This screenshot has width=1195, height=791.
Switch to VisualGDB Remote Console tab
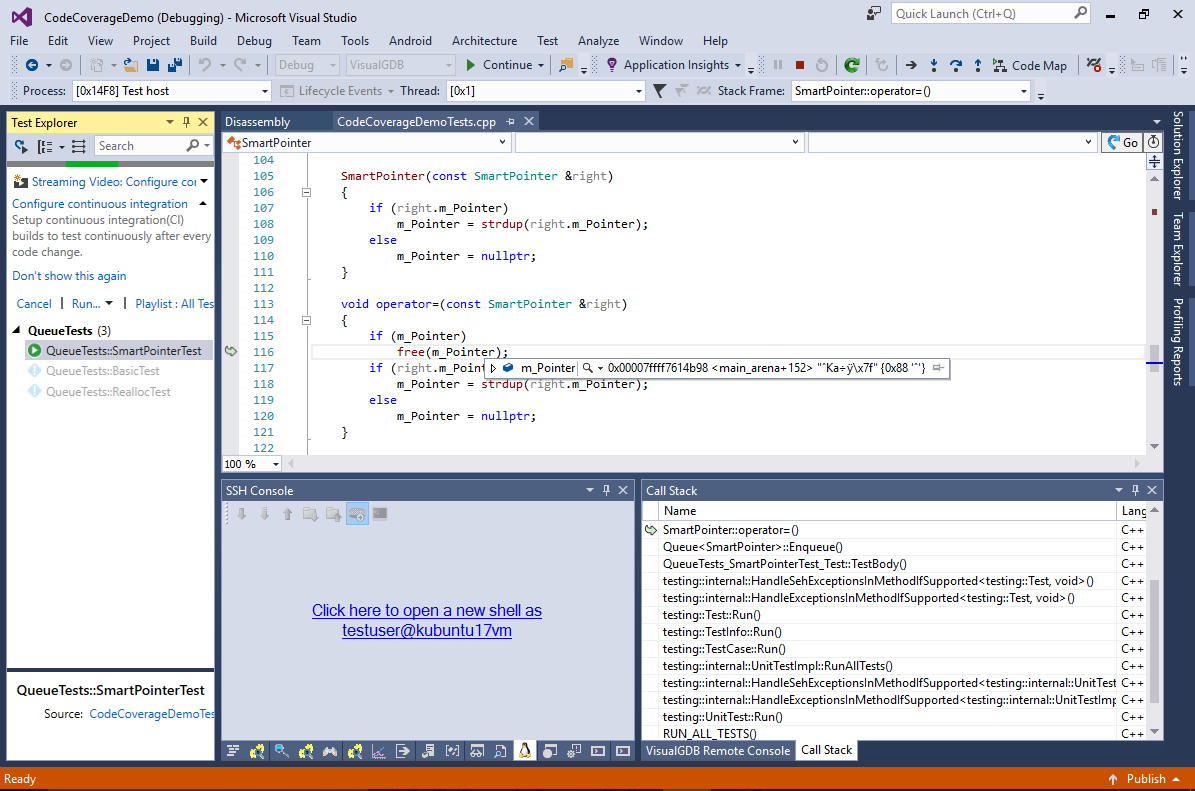point(718,751)
